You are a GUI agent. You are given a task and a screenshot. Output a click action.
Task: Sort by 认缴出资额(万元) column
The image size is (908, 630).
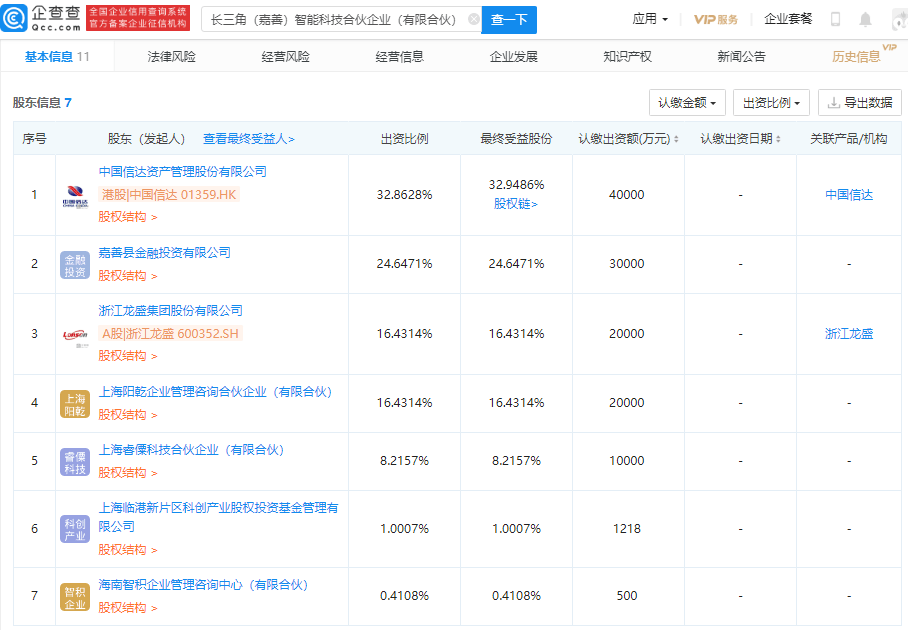[x=628, y=139]
